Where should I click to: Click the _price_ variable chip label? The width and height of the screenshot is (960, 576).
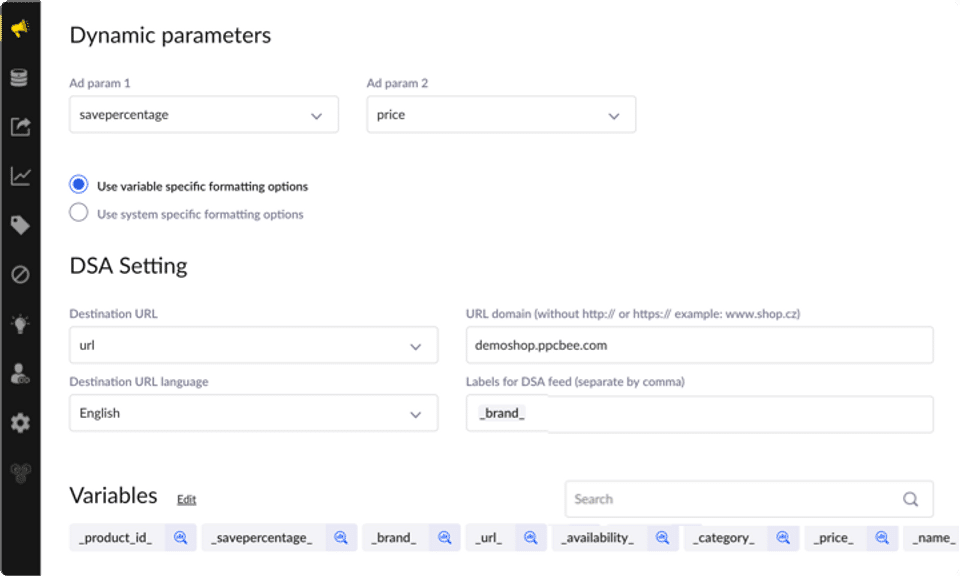coord(834,537)
